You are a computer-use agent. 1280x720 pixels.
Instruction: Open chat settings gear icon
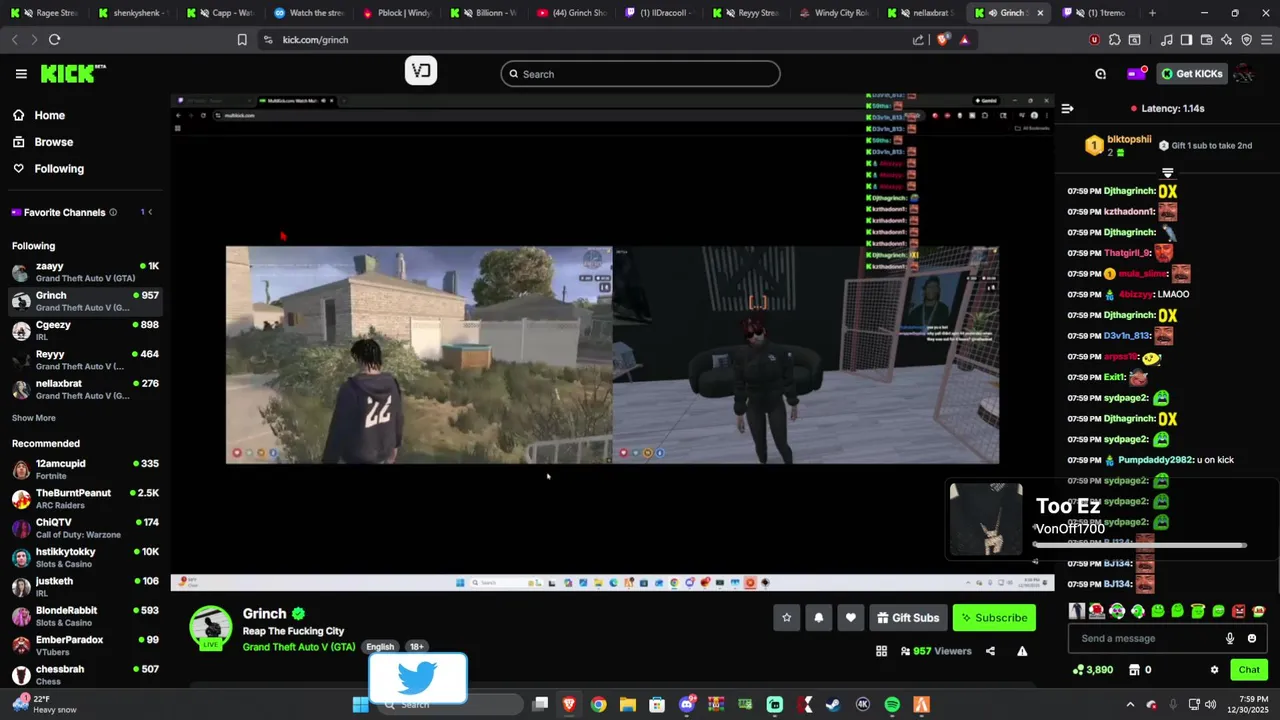tap(1214, 670)
